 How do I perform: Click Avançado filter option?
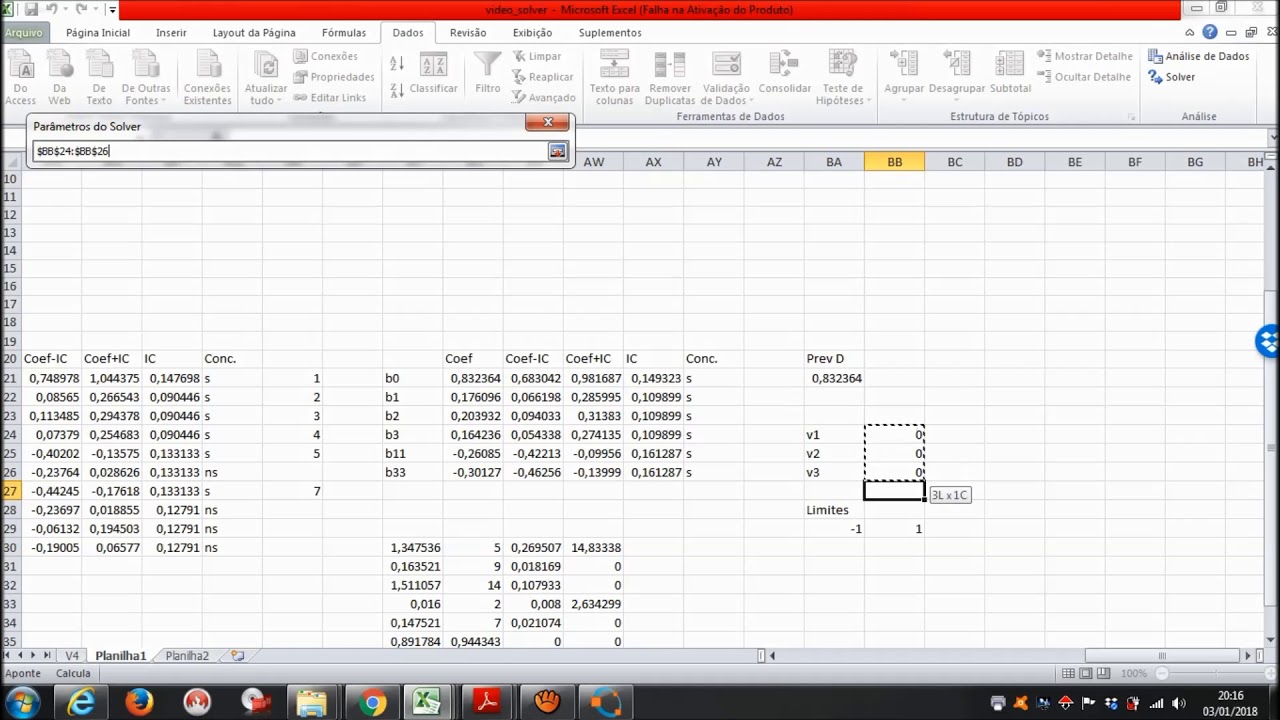pos(544,97)
